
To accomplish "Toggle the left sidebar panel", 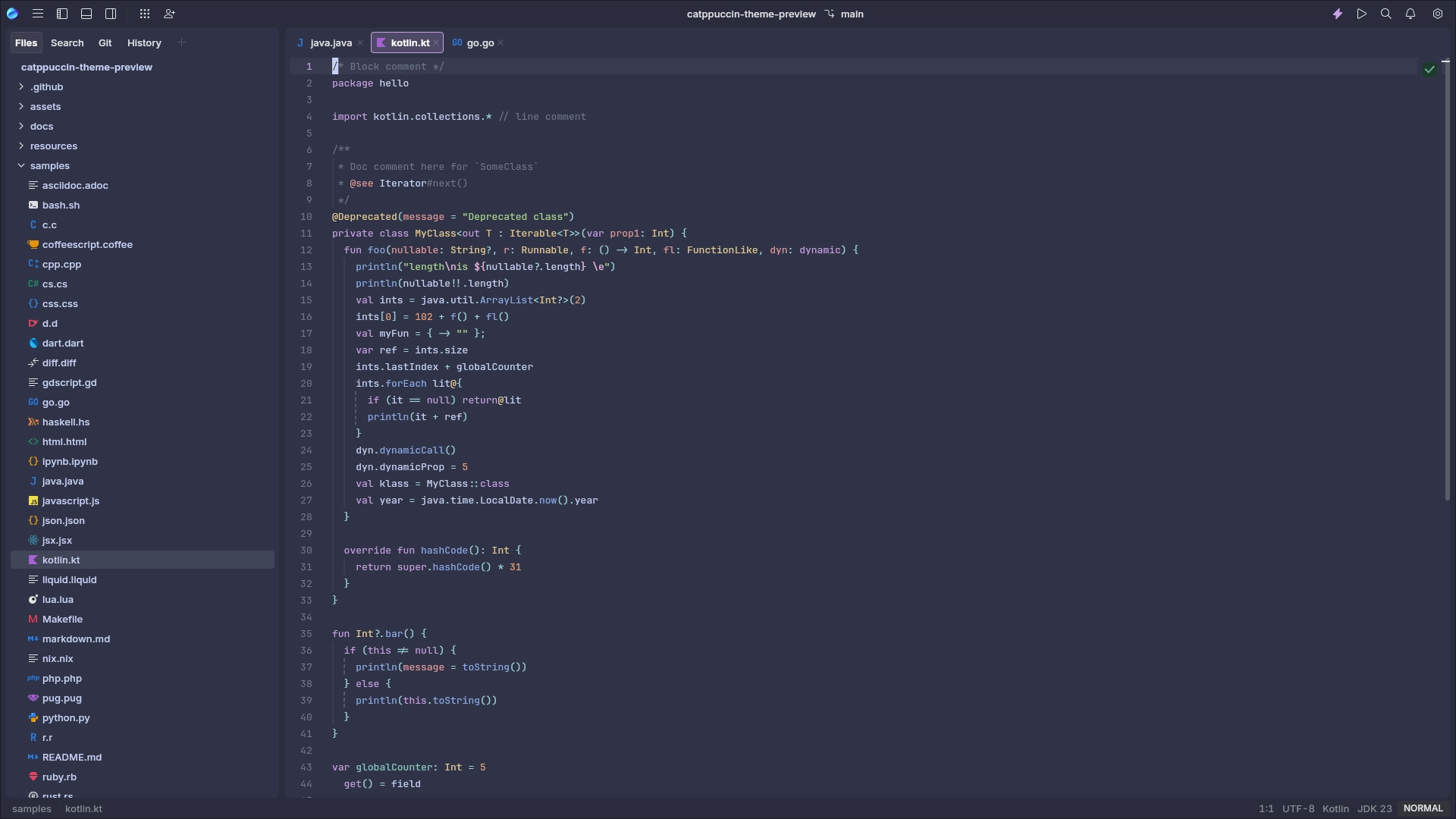I will 62,14.
